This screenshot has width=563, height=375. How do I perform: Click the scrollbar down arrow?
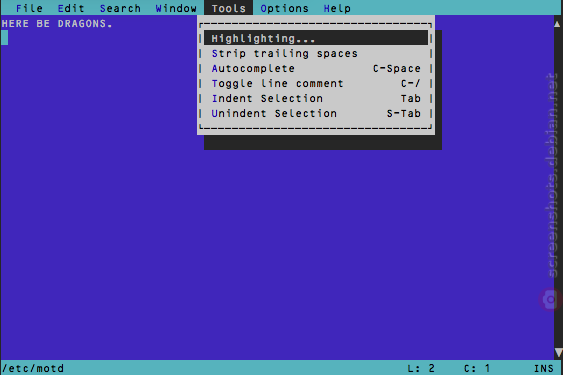pos(558,352)
